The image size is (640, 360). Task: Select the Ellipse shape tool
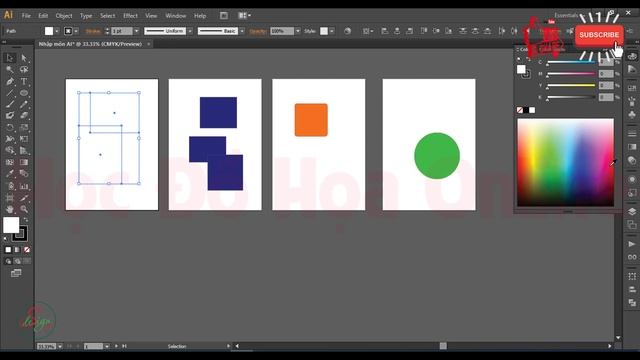coord(24,93)
